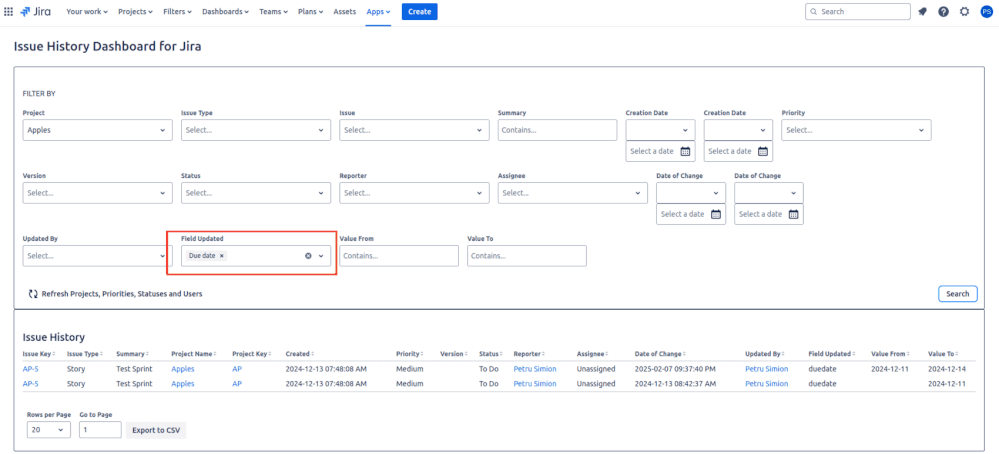Image resolution: width=999 pixels, height=454 pixels.
Task: Open the help question mark icon
Action: (x=944, y=11)
